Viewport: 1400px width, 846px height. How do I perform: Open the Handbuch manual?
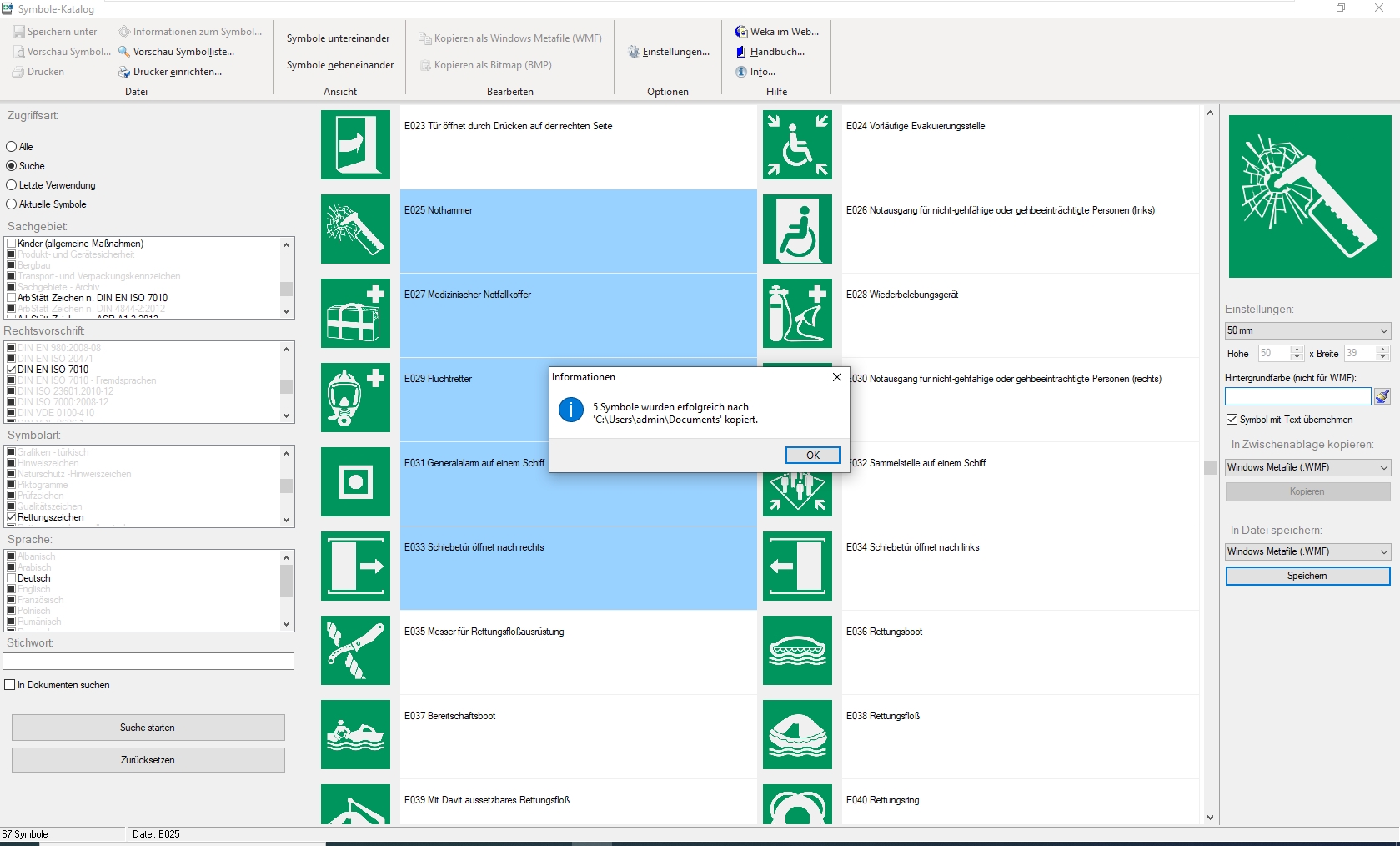point(770,52)
